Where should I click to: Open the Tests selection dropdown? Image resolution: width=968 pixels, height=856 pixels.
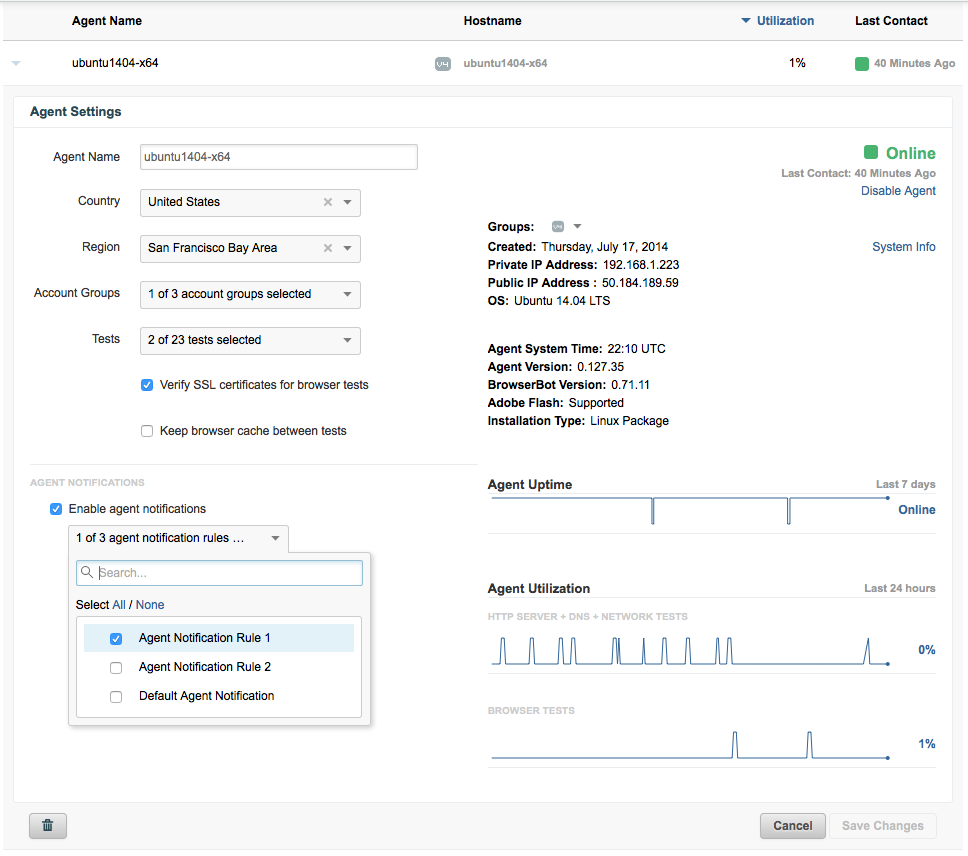tap(250, 340)
